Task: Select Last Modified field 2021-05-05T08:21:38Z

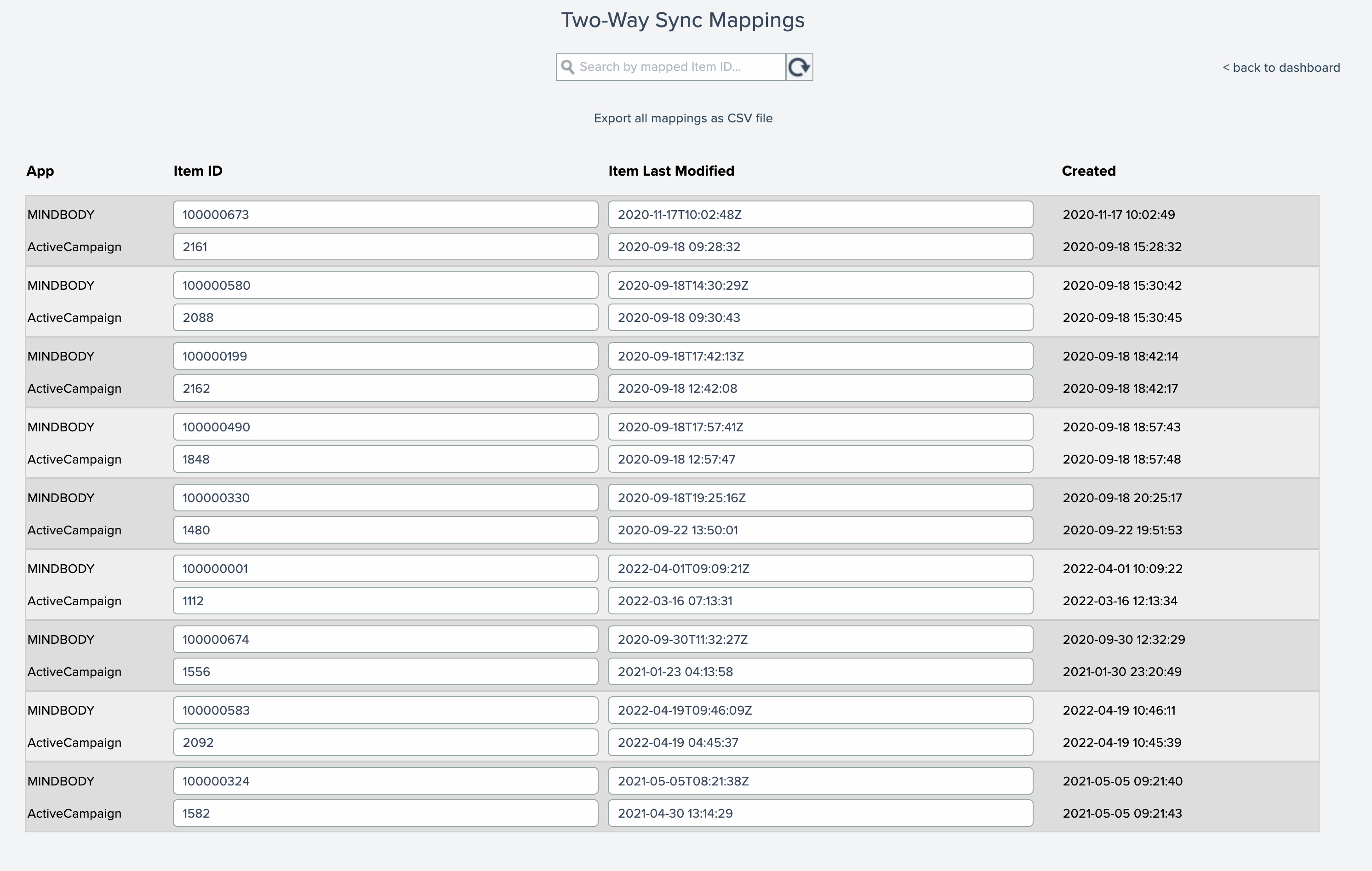Action: [x=820, y=781]
